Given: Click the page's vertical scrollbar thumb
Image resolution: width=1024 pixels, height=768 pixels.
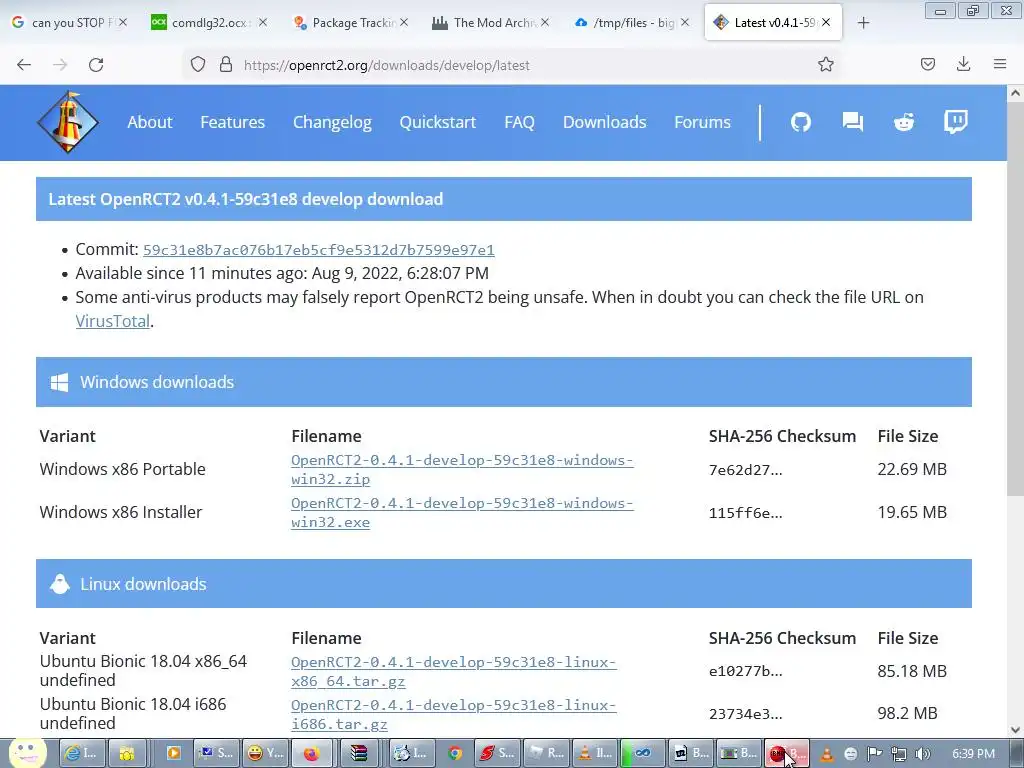Looking at the screenshot, I should pyautogui.click(x=1015, y=298).
